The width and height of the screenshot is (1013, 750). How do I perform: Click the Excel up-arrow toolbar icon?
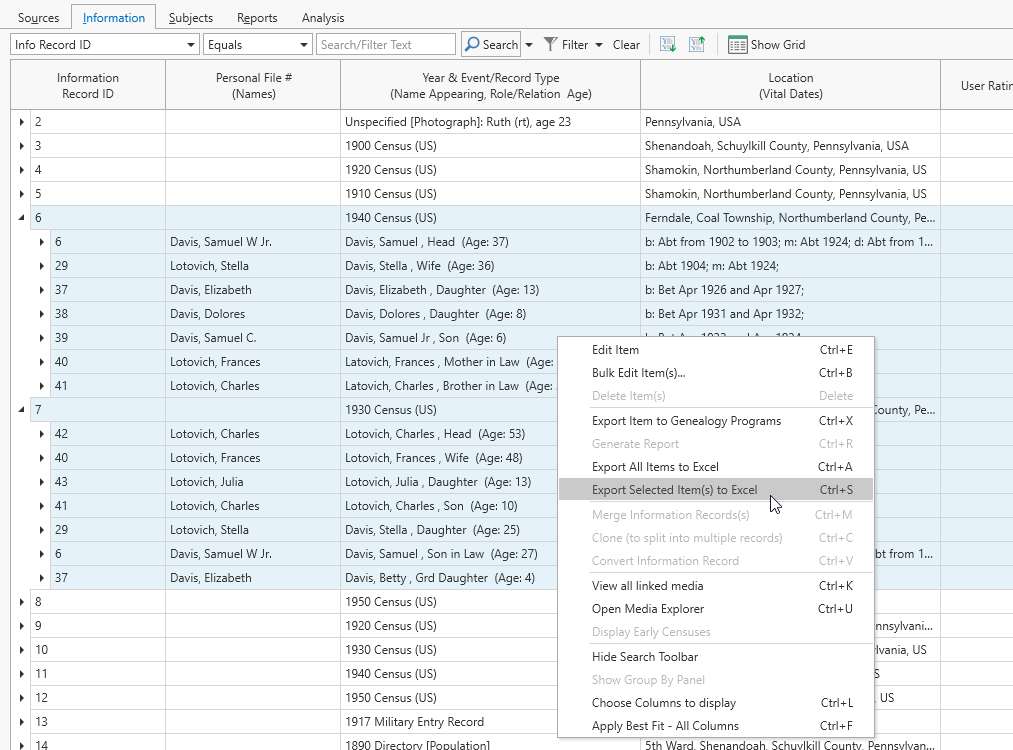pos(697,45)
